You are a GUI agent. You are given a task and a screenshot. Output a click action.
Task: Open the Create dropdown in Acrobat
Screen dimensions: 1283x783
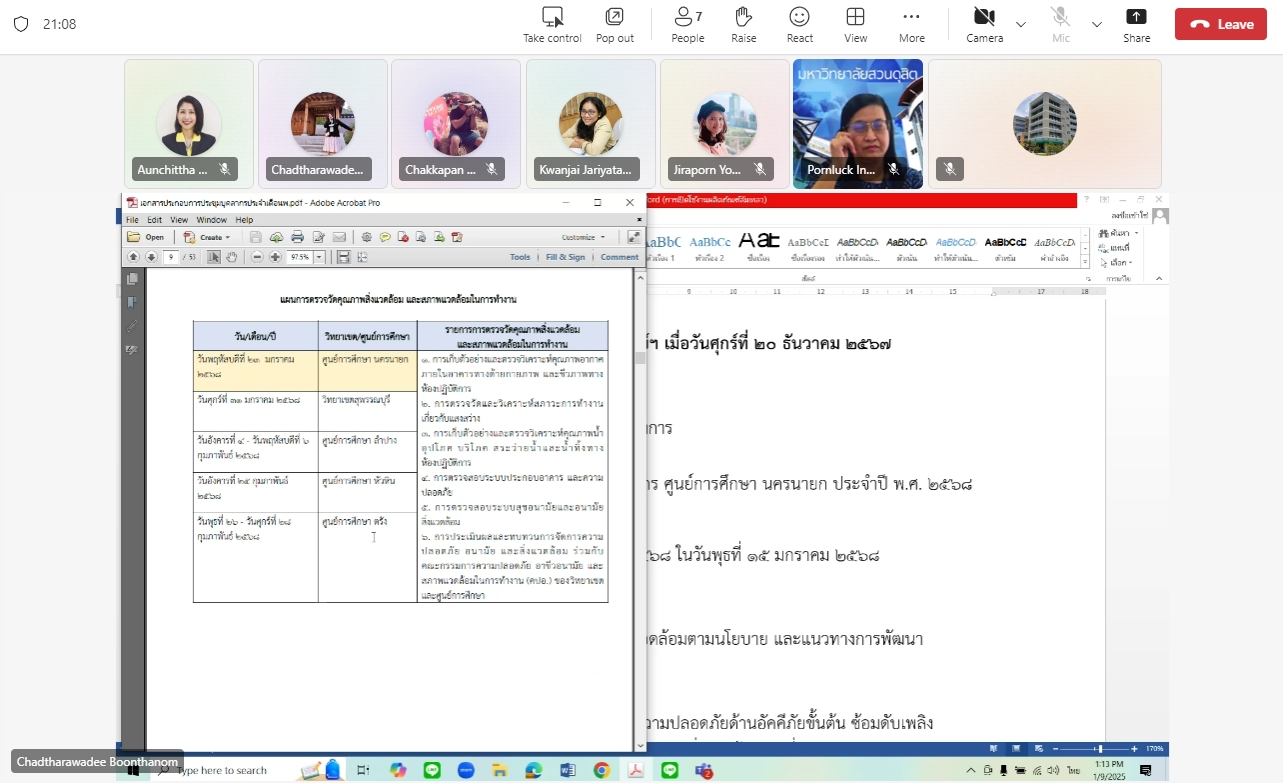point(205,237)
